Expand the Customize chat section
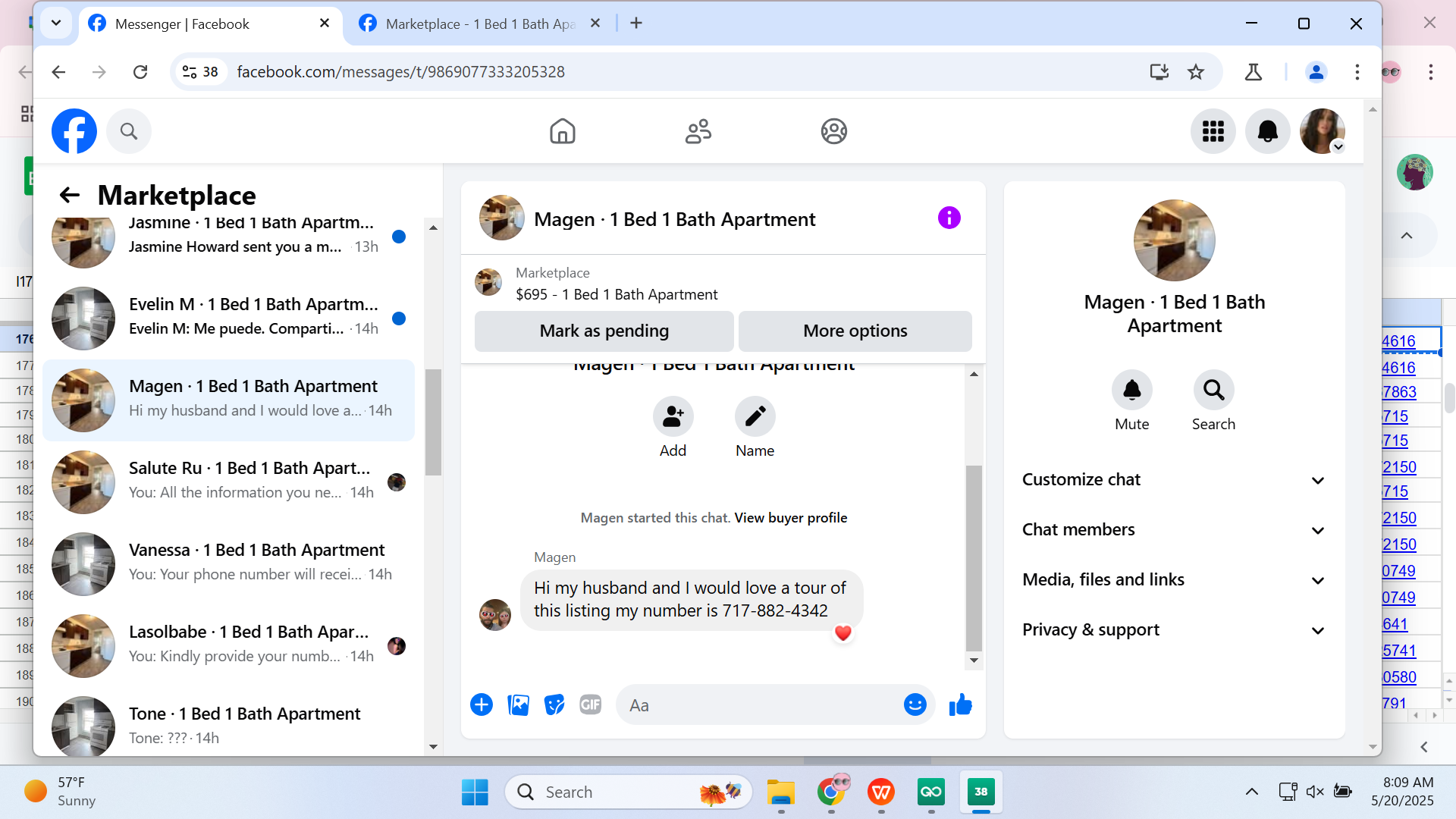Image resolution: width=1456 pixels, height=819 pixels. point(1174,480)
